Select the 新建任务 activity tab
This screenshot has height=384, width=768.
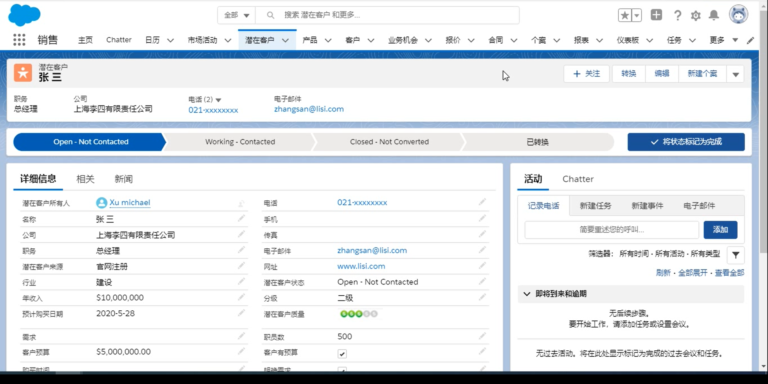[x=596, y=206]
